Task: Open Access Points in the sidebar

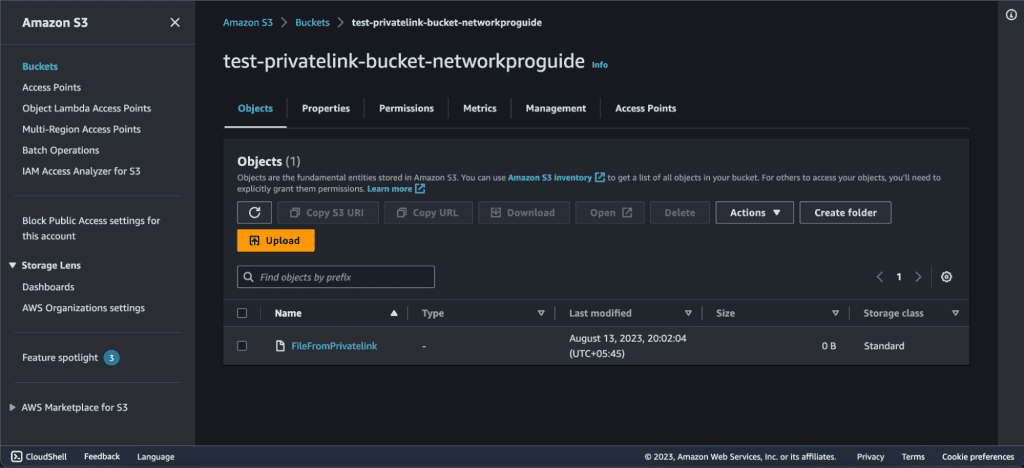Action: 52,87
